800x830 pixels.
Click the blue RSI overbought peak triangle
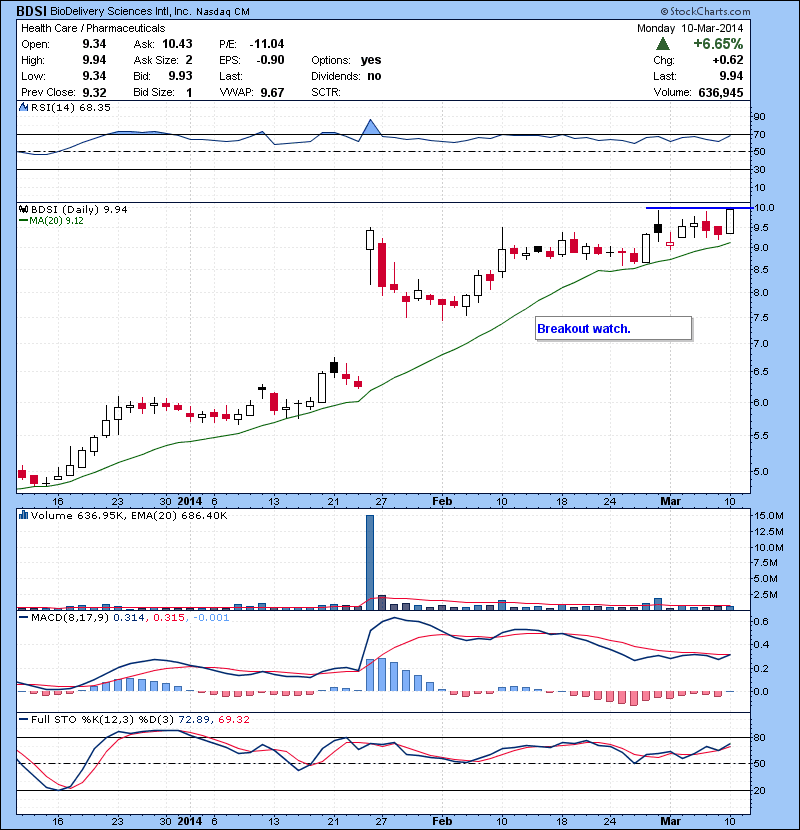tap(370, 127)
